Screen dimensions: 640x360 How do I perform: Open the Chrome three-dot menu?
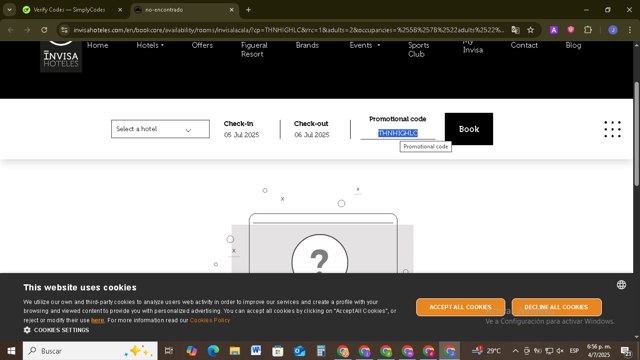[x=630, y=30]
